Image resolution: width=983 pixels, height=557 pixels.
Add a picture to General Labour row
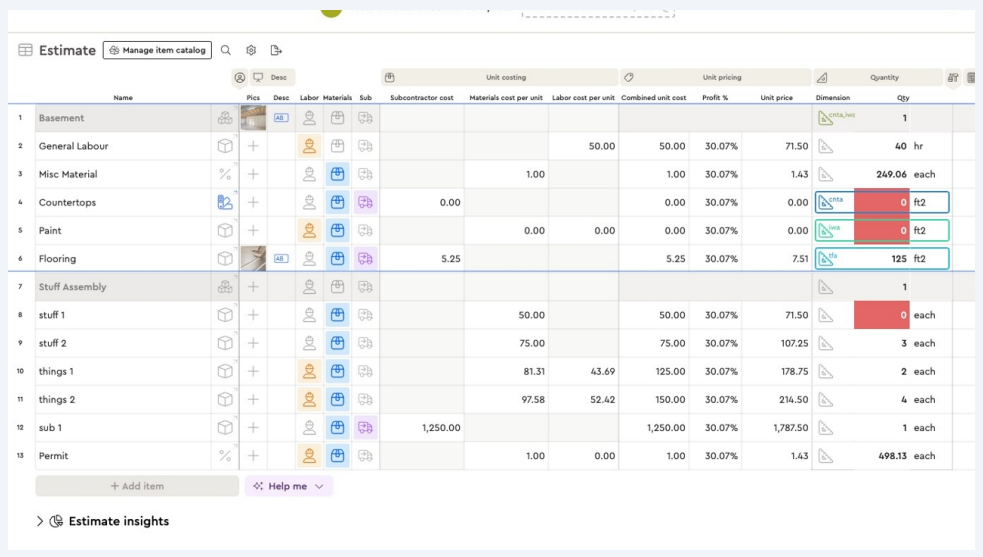pyautogui.click(x=253, y=146)
